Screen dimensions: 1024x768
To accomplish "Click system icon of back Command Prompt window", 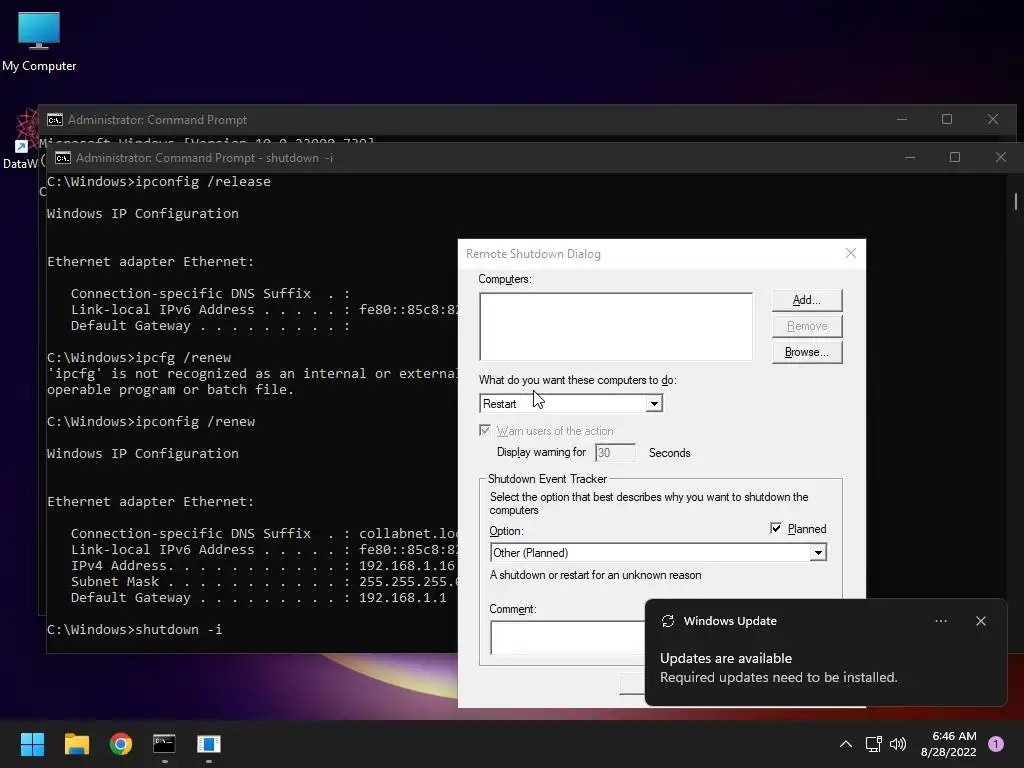I will (x=55, y=120).
